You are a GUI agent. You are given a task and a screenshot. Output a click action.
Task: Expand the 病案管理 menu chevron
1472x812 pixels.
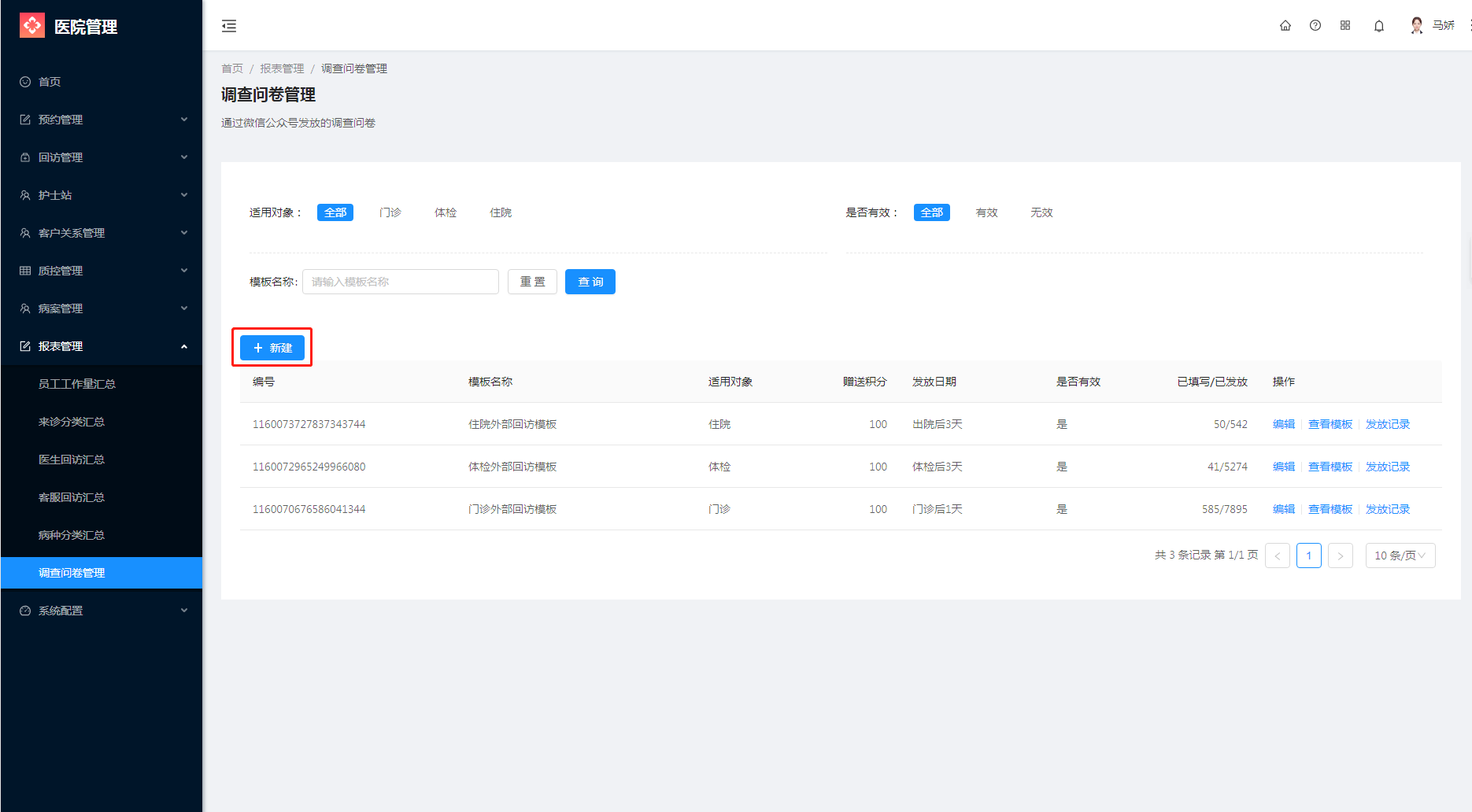click(x=184, y=308)
